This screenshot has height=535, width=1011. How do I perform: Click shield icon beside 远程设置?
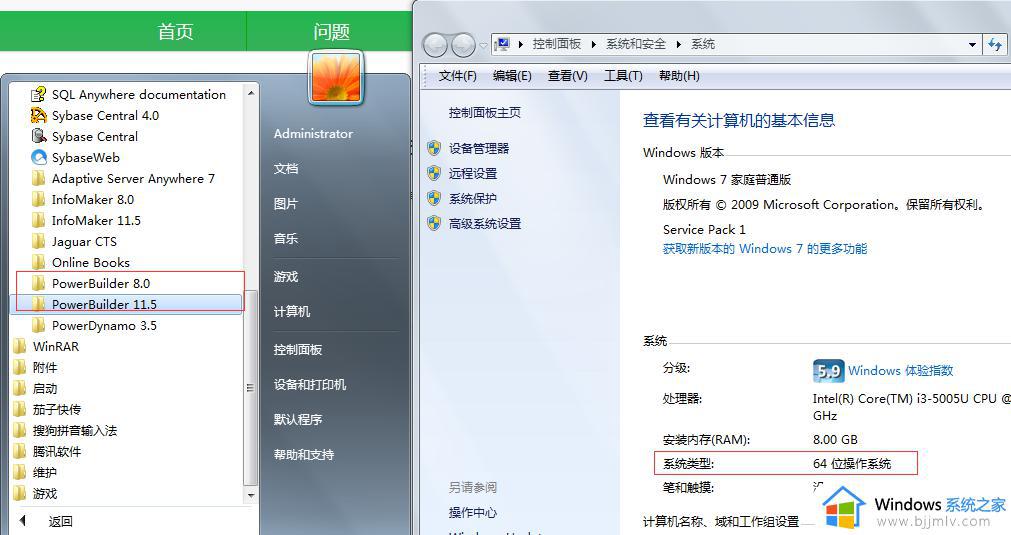[x=434, y=173]
